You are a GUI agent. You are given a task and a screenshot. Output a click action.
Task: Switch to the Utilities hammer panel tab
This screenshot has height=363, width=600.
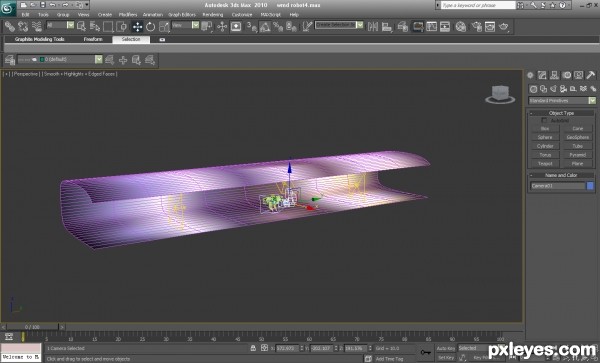click(x=590, y=75)
